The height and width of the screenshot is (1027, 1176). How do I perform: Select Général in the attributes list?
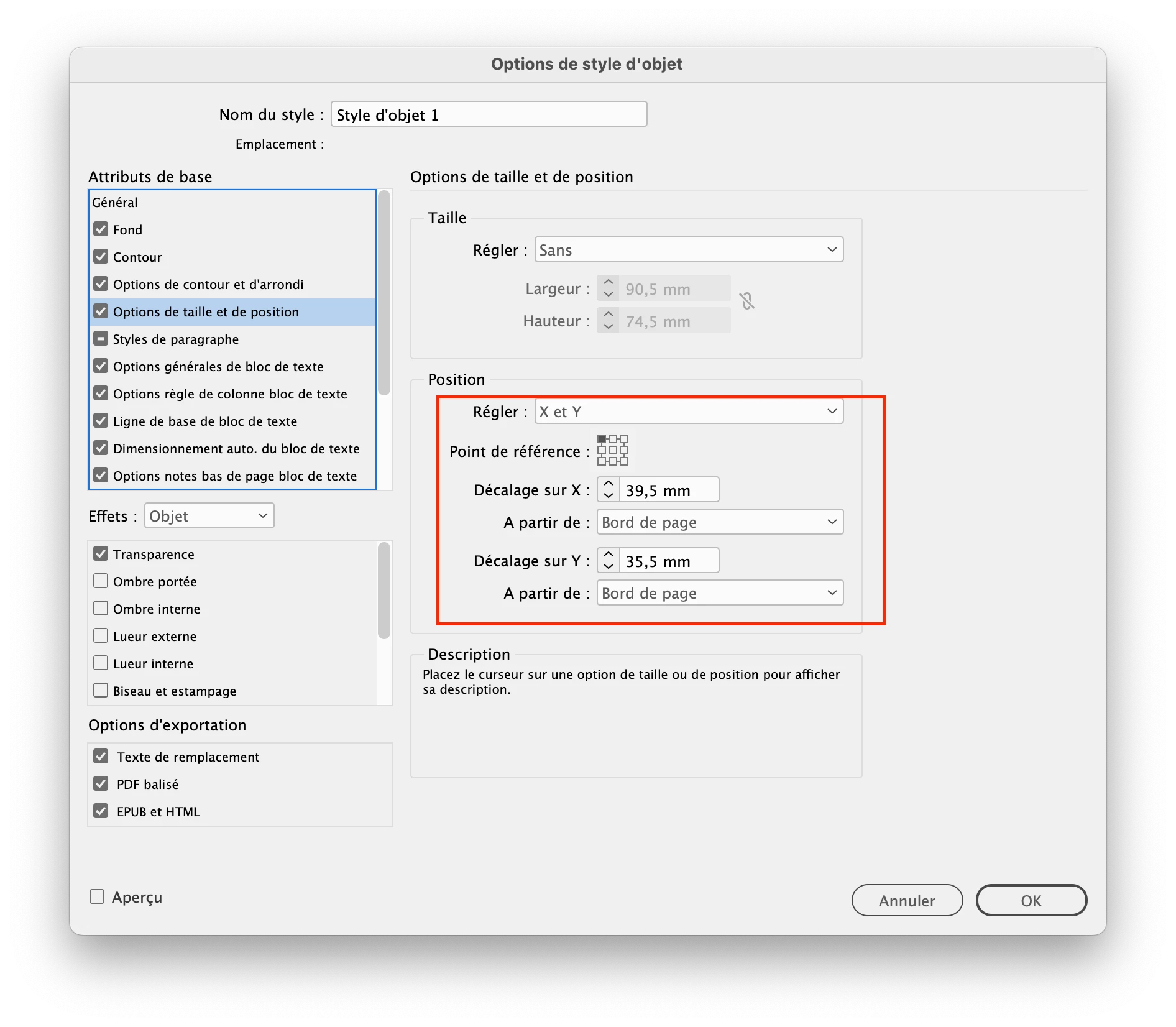[115, 203]
